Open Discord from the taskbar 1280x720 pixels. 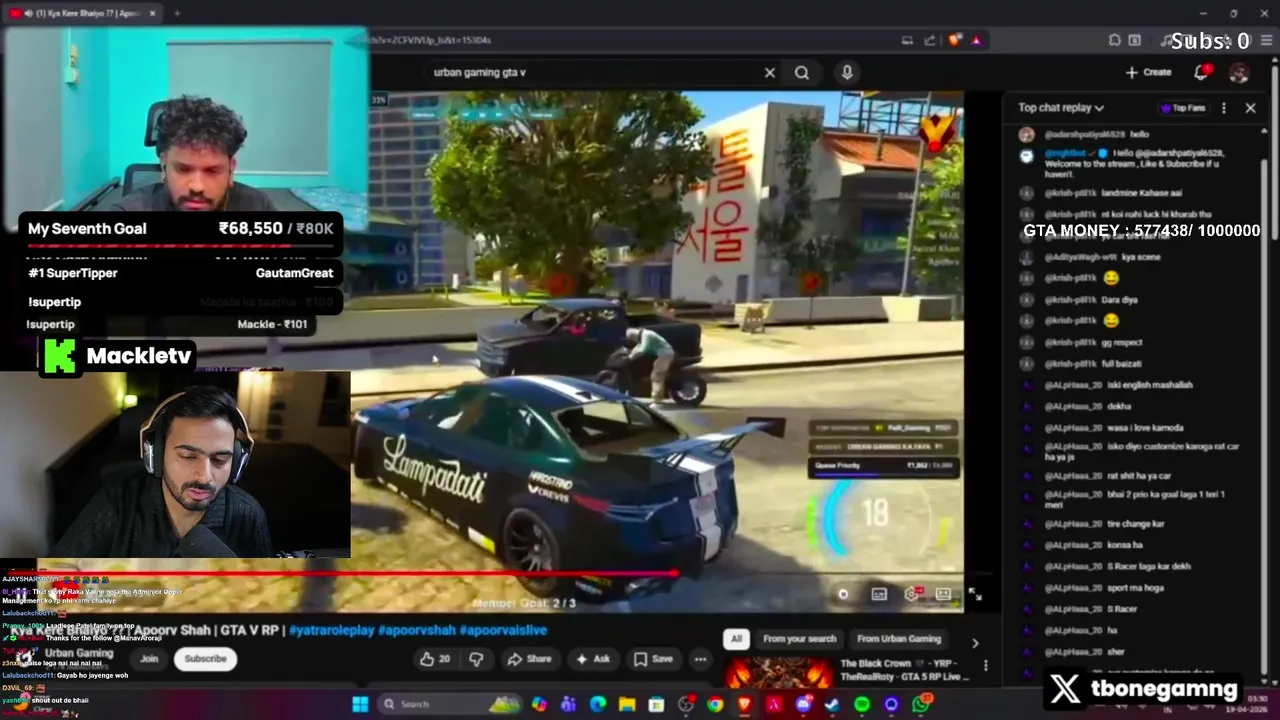click(x=803, y=704)
